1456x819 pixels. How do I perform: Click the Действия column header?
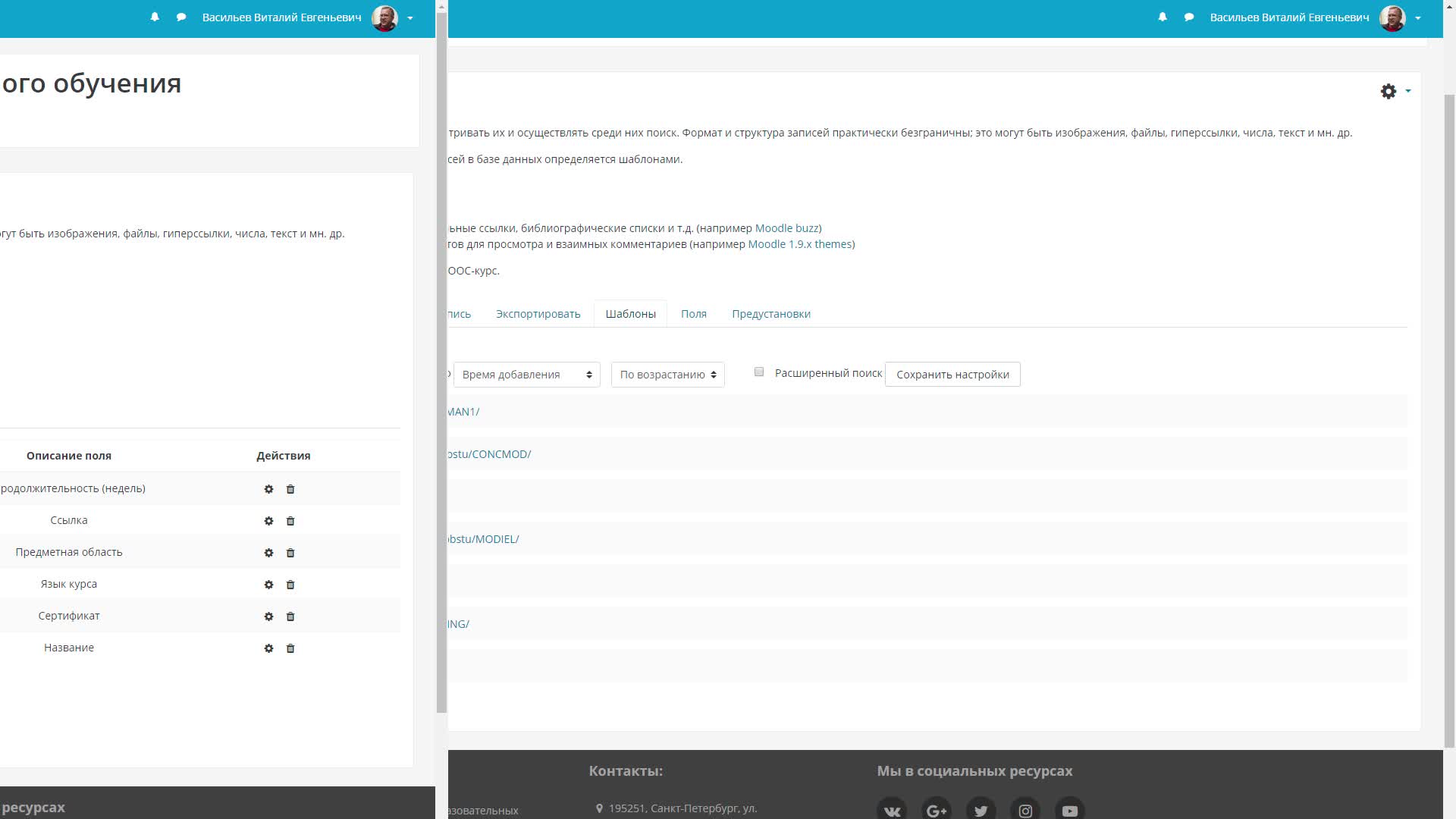point(284,456)
